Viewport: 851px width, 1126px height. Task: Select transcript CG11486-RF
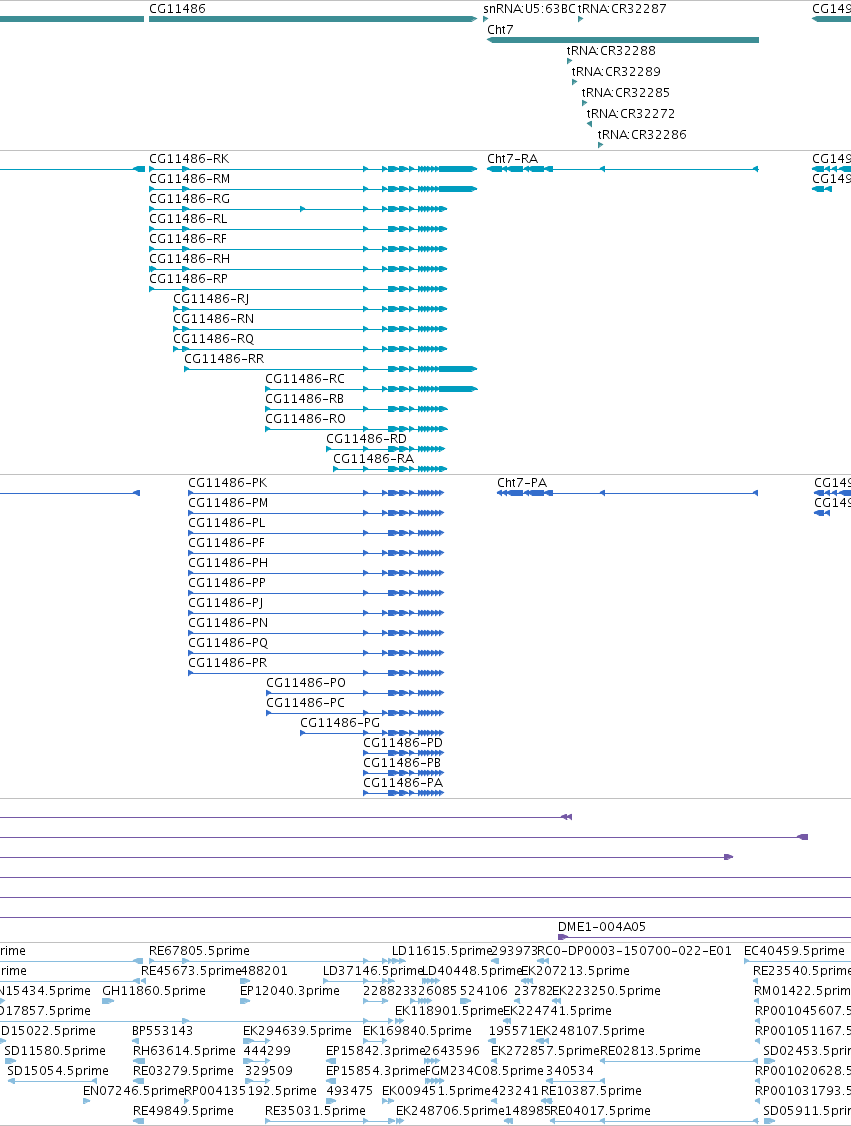click(187, 239)
